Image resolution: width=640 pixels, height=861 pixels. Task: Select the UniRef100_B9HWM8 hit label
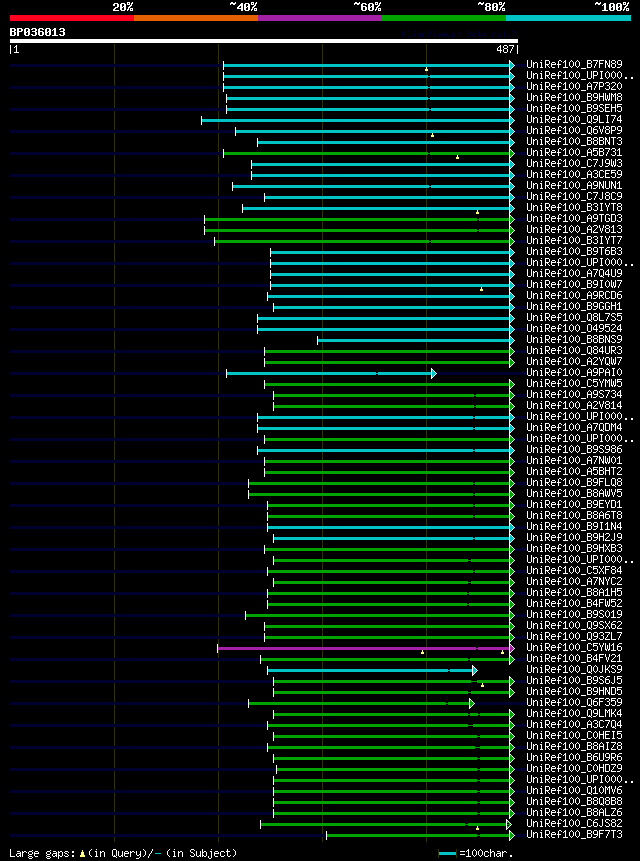574,98
